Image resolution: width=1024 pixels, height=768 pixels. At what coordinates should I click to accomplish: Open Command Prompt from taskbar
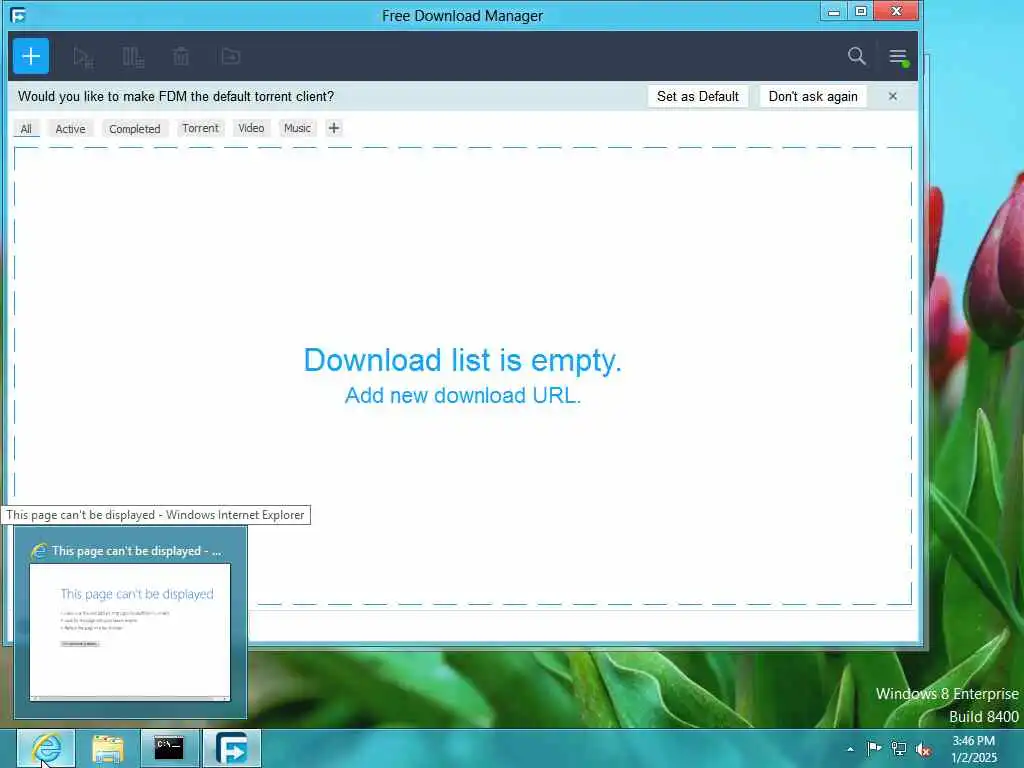point(169,748)
